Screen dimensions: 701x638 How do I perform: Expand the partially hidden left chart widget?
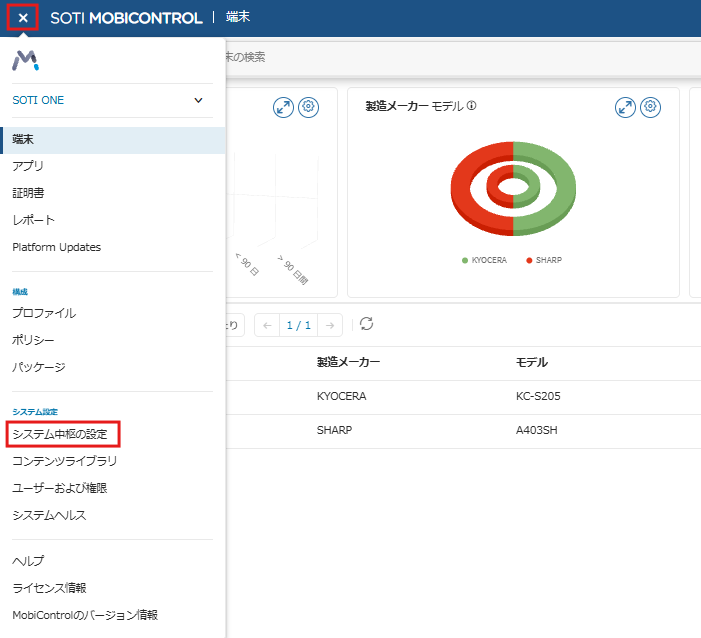click(x=283, y=107)
